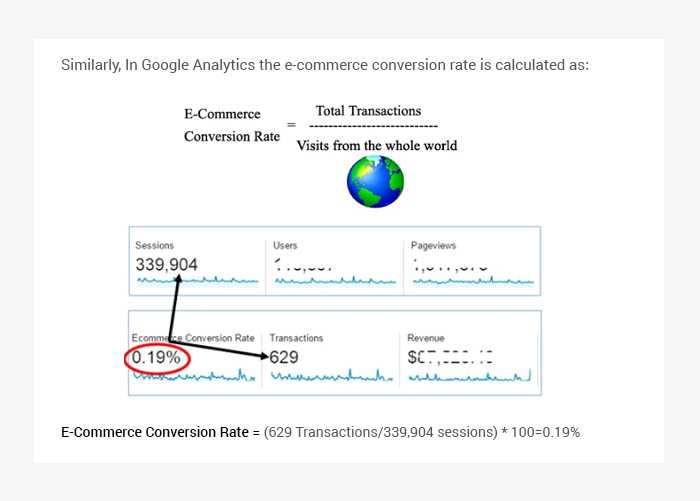Click 'Visits from the whole world' denominator
The width and height of the screenshot is (700, 501).
[x=376, y=146]
